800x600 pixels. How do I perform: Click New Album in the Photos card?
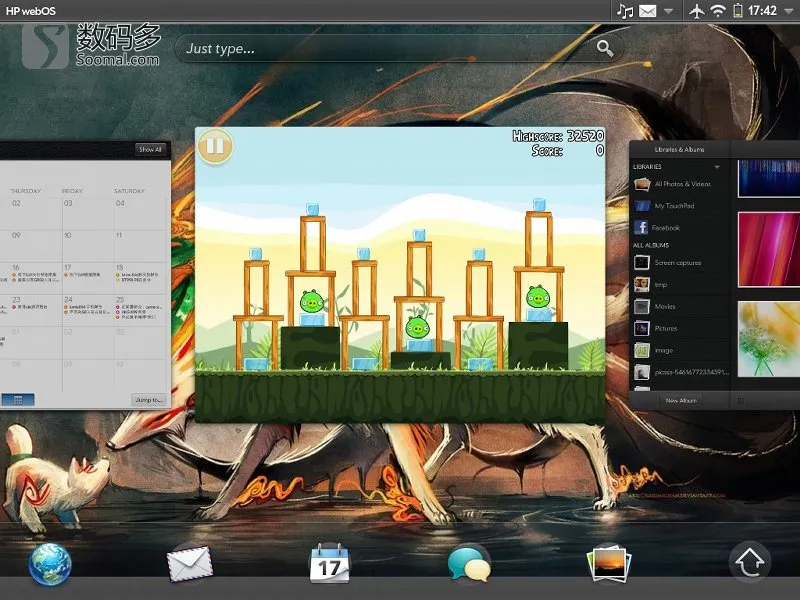click(x=681, y=401)
